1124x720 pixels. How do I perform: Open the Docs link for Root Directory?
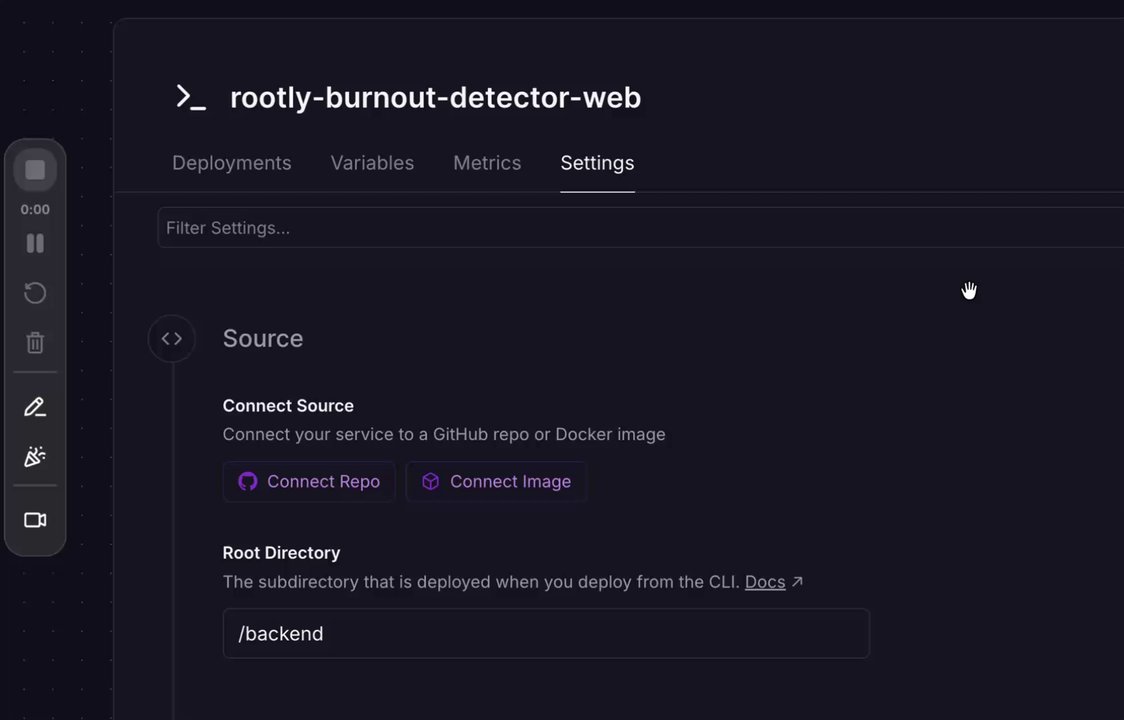[765, 582]
